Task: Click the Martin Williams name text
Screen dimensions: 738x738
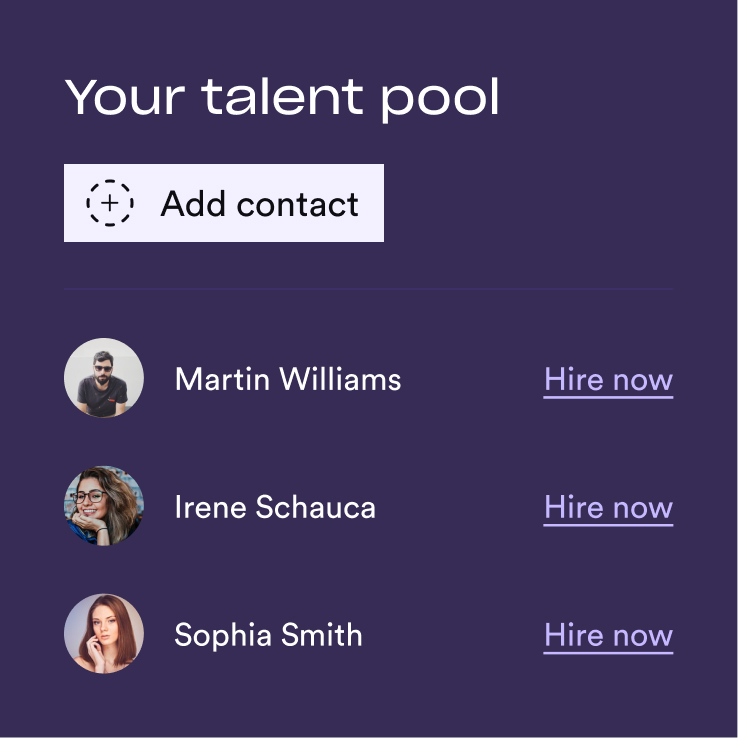Action: (x=288, y=379)
